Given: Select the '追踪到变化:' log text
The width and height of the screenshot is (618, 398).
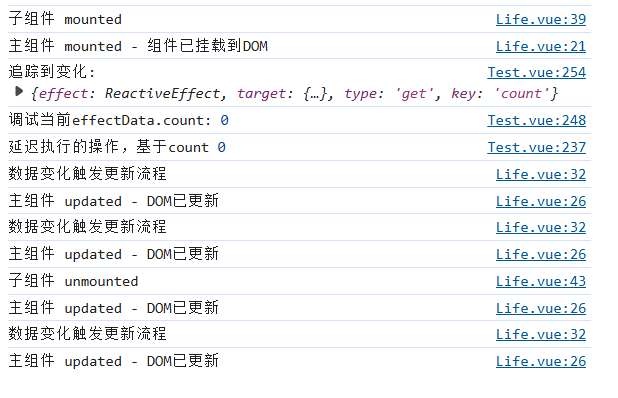Looking at the screenshot, I should [x=52, y=72].
